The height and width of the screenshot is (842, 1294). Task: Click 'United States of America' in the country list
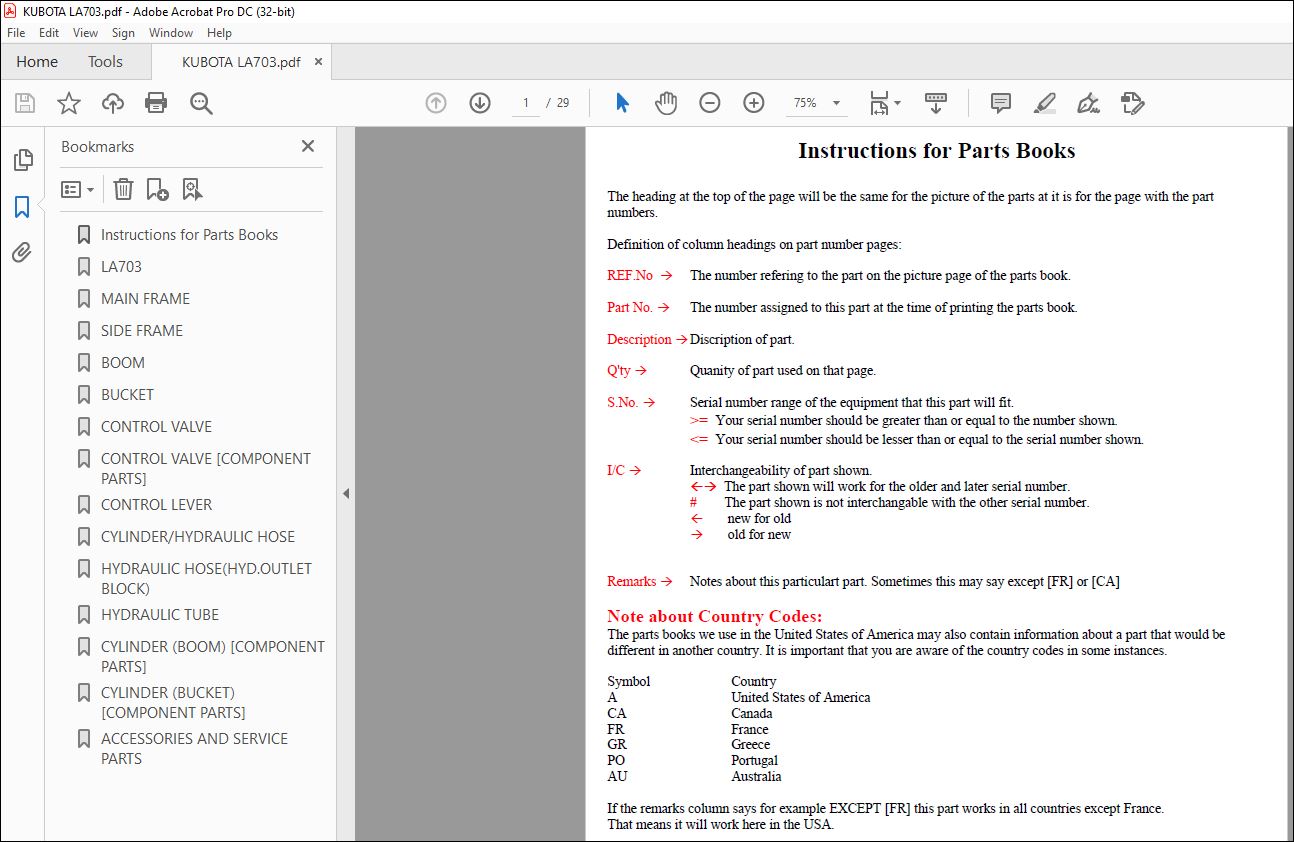tap(801, 698)
